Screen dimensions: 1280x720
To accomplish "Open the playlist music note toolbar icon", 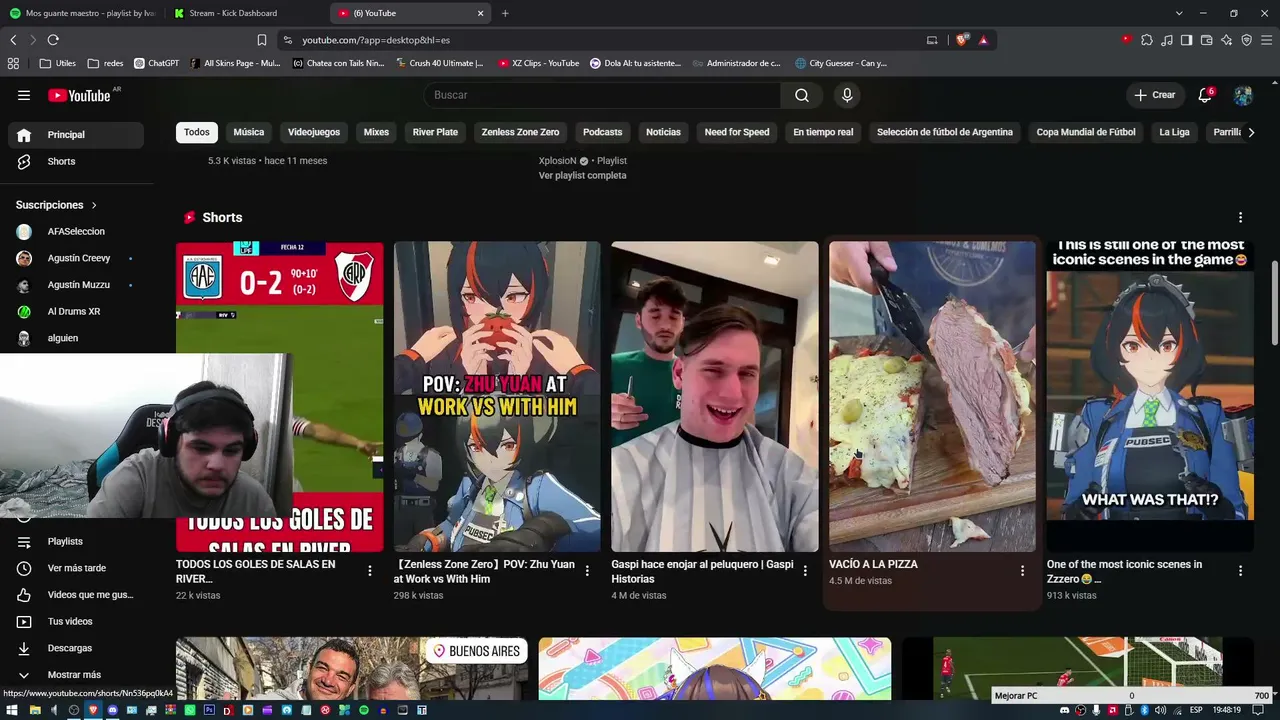I will click(1166, 40).
